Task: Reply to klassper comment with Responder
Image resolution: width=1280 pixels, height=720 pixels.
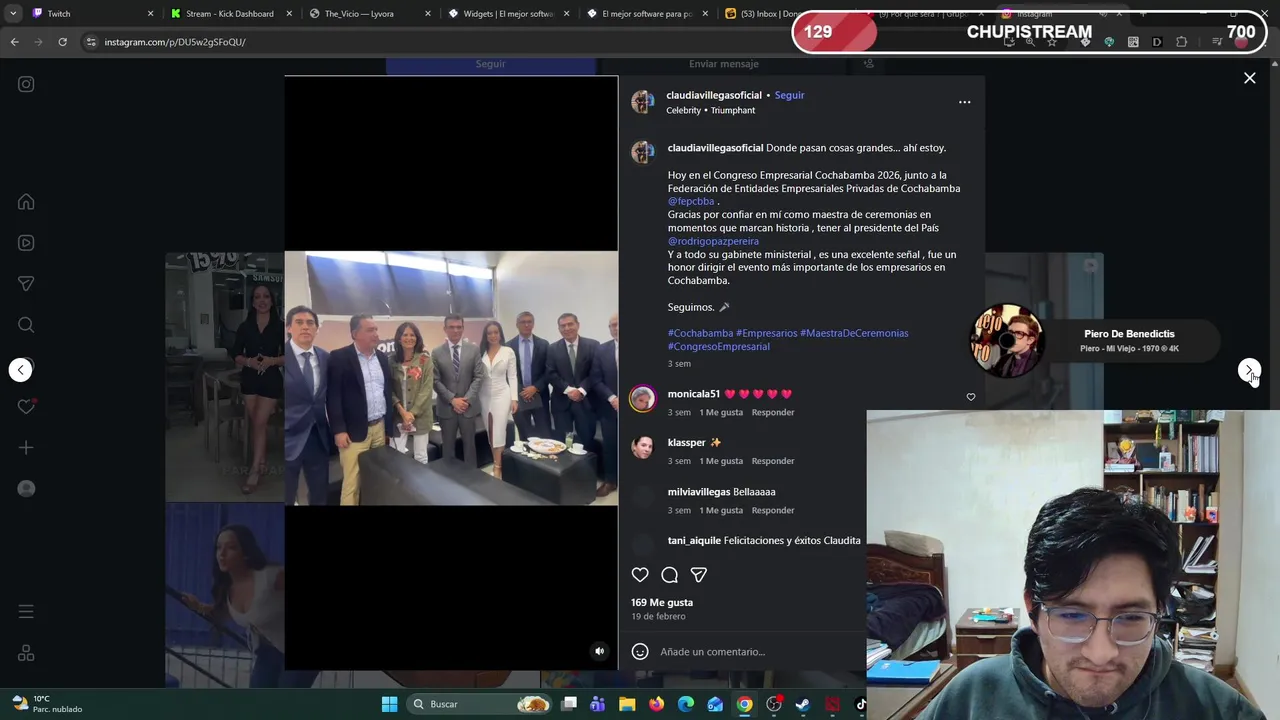Action: pos(773,461)
